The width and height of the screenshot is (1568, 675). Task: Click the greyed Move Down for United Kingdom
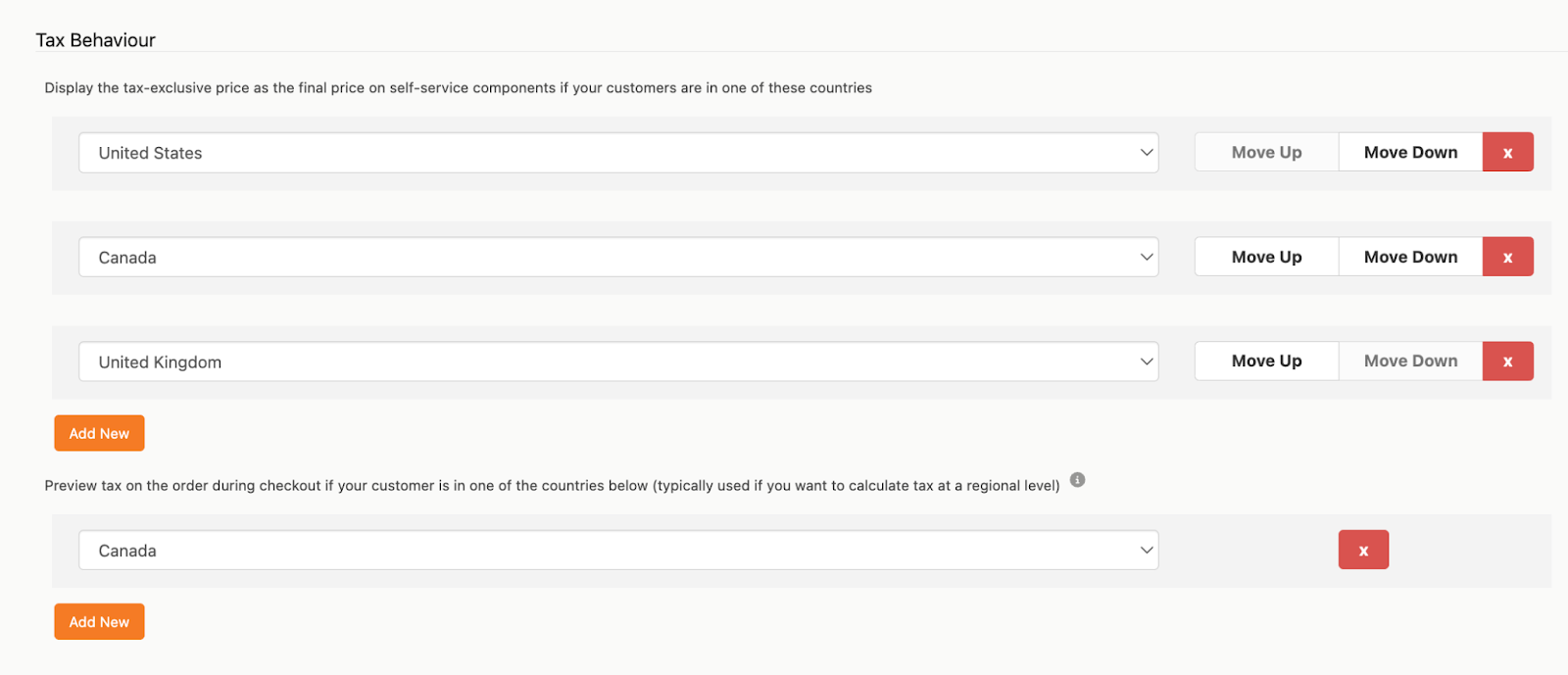coord(1410,362)
